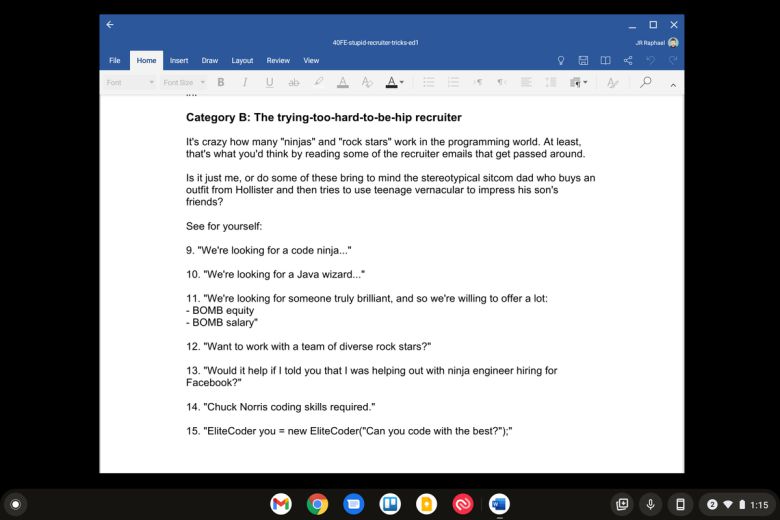Collapse the ribbon with the chevron

(673, 85)
